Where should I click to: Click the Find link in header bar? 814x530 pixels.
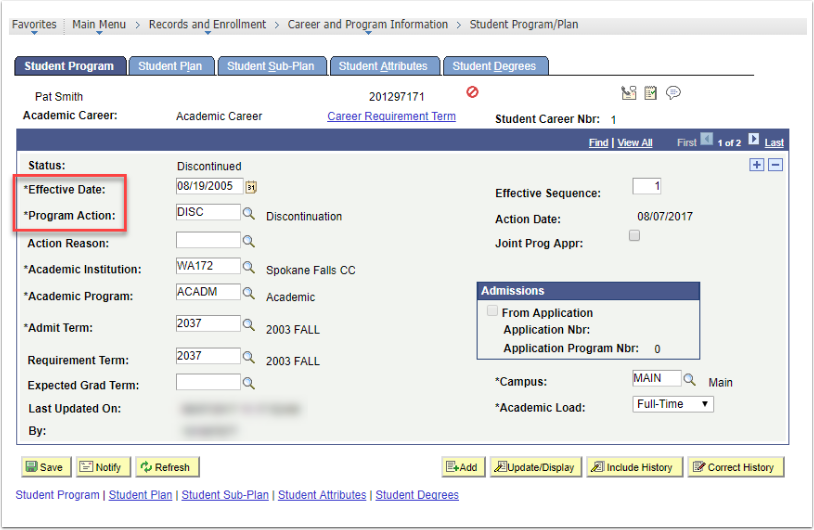tap(598, 143)
